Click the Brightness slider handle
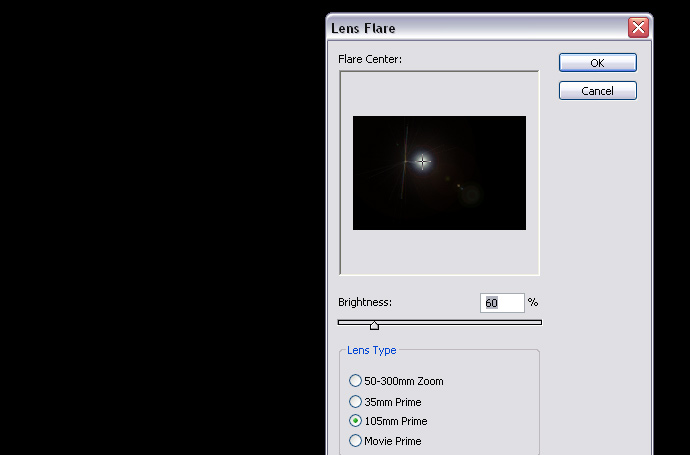The height and width of the screenshot is (455, 690). [x=374, y=326]
